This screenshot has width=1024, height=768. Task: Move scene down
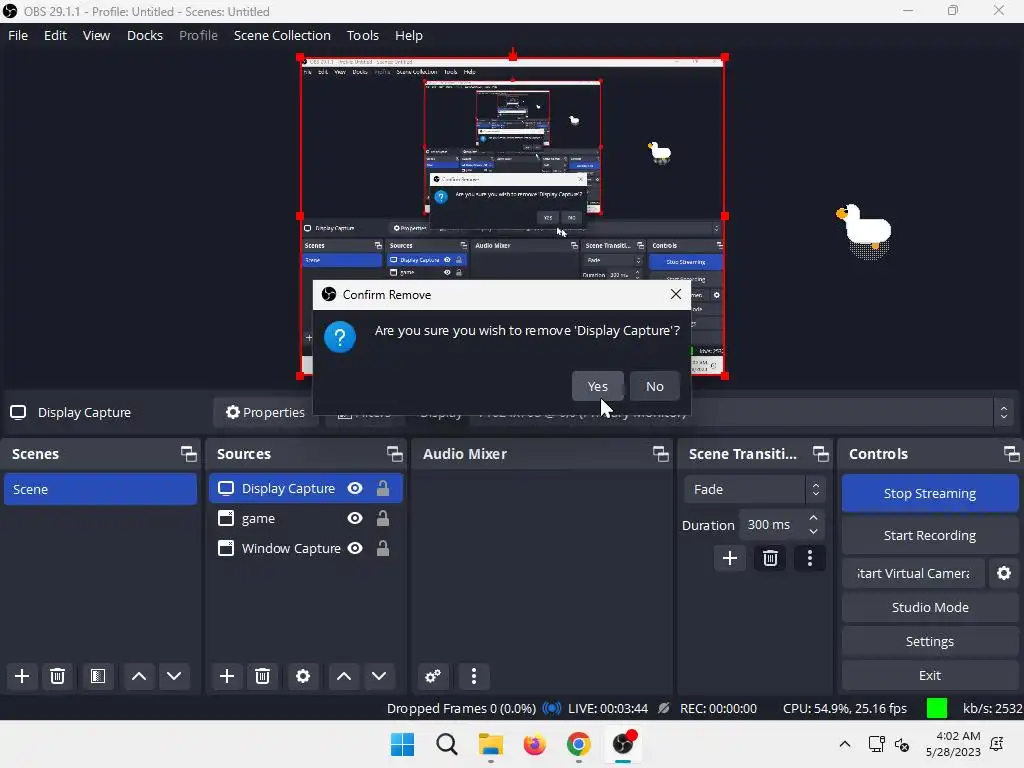click(x=174, y=676)
